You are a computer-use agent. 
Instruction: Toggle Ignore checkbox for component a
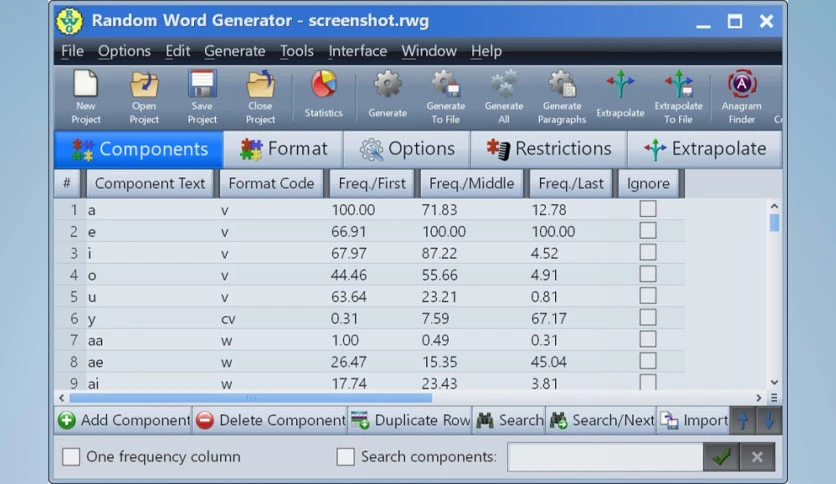click(x=648, y=209)
